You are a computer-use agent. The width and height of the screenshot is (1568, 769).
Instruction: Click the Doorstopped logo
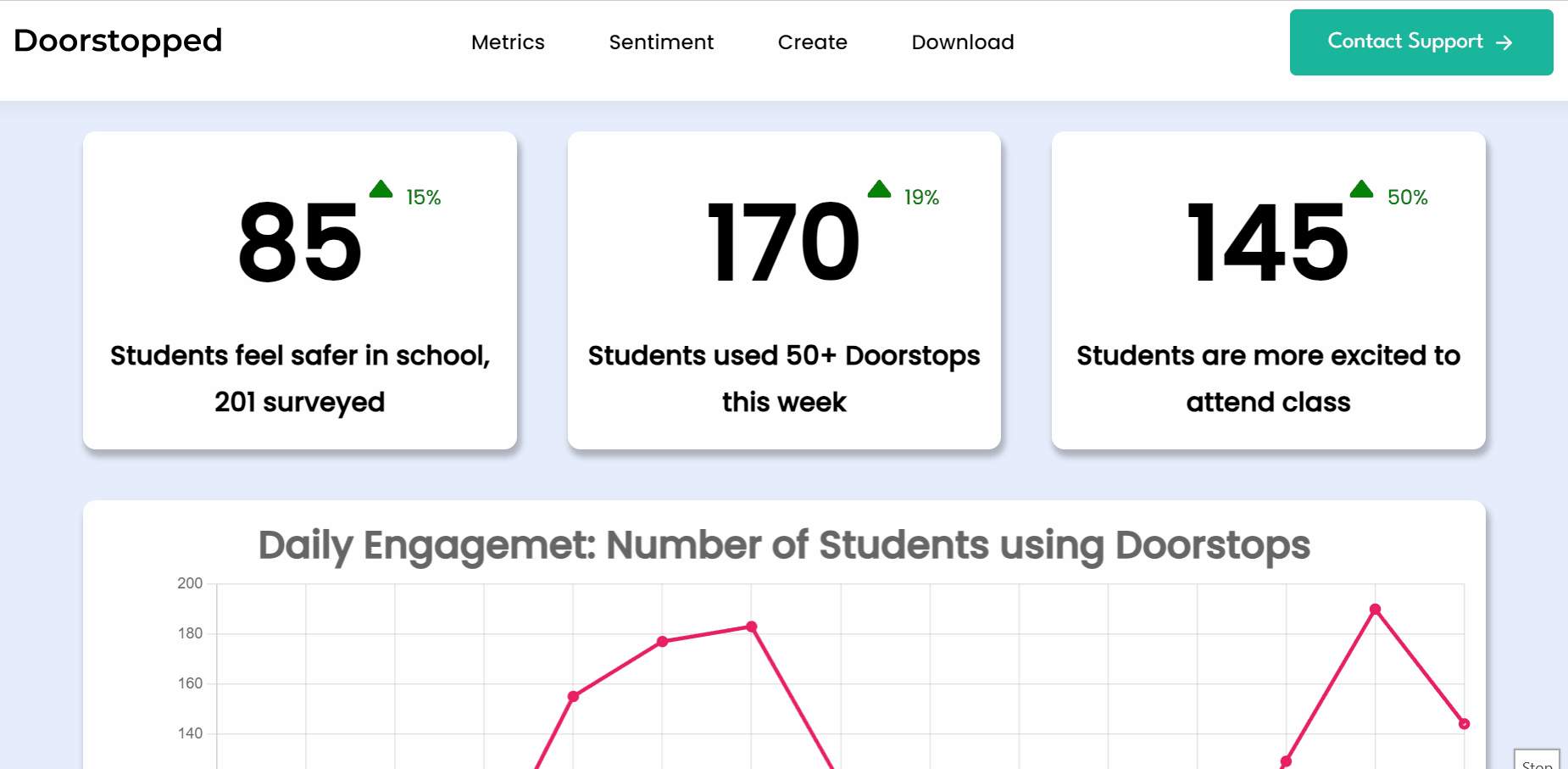click(x=118, y=41)
